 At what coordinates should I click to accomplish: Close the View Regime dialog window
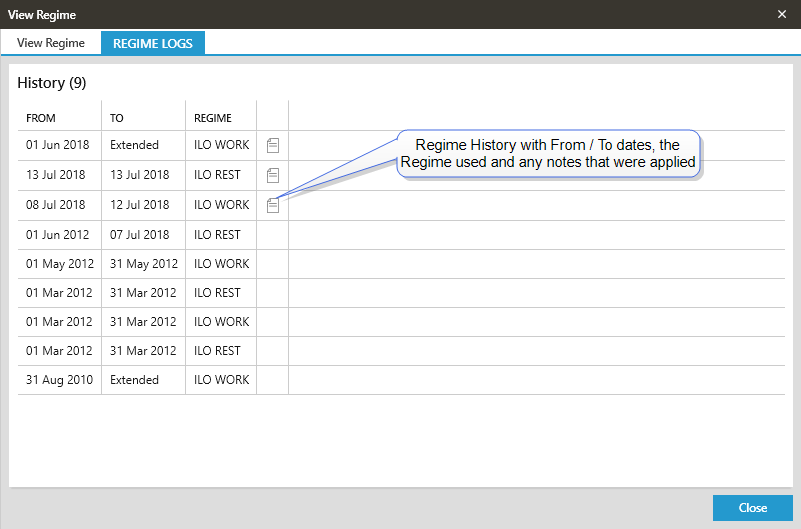pyautogui.click(x=782, y=14)
